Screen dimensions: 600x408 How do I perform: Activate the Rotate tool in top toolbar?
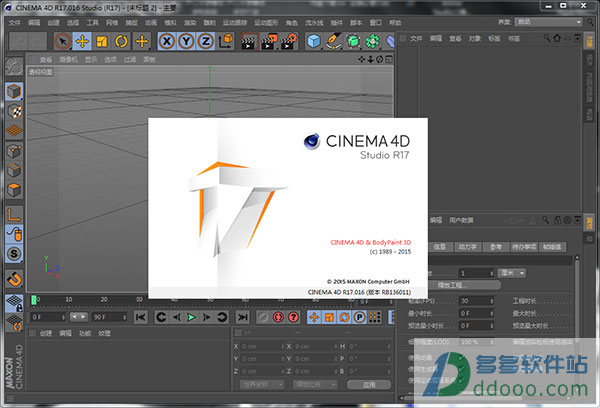click(121, 41)
